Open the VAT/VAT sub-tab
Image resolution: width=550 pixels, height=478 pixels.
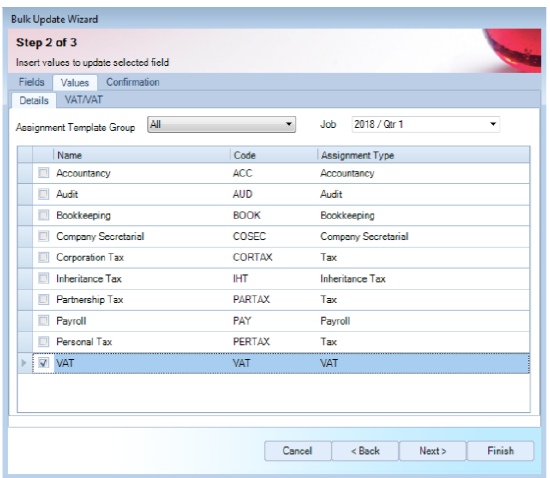84,100
